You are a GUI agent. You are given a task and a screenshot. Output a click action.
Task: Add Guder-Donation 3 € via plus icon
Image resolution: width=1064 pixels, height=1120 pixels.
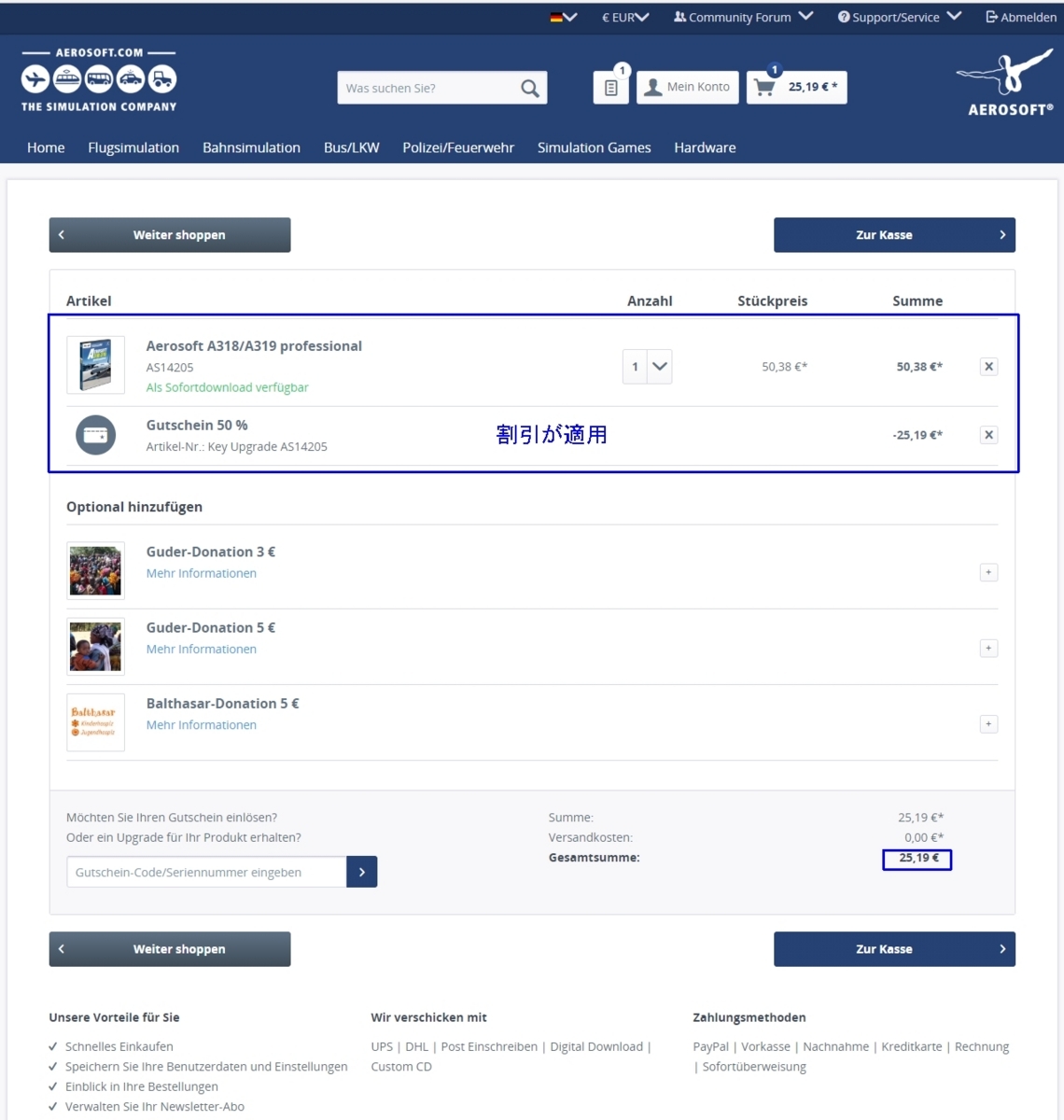click(x=988, y=572)
